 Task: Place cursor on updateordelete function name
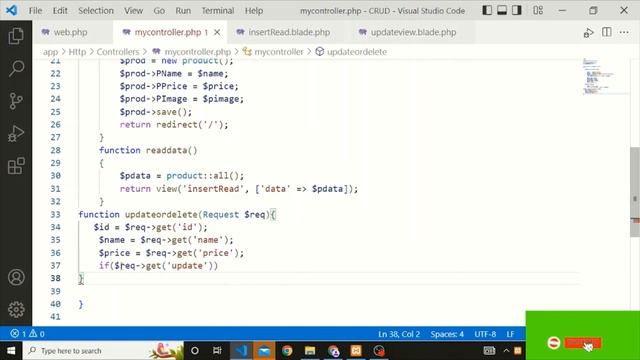[161, 214]
